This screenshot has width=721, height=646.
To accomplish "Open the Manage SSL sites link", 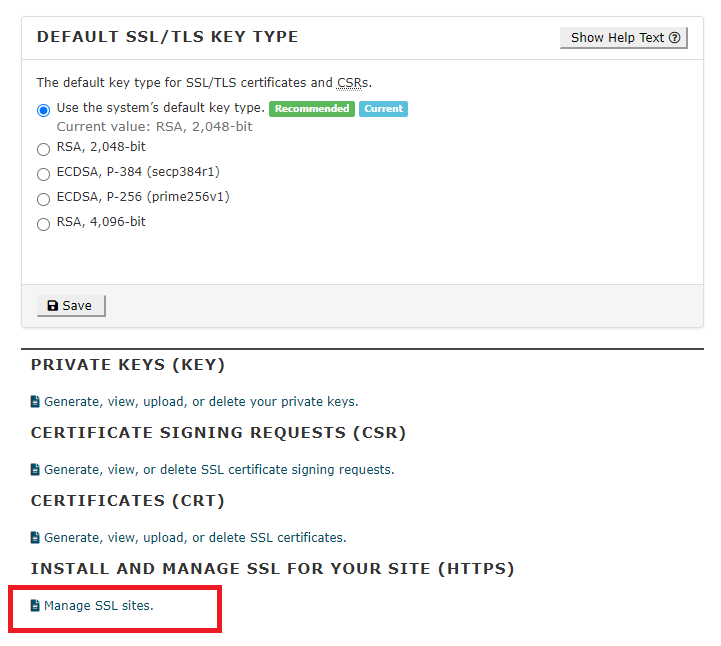I will (98, 606).
